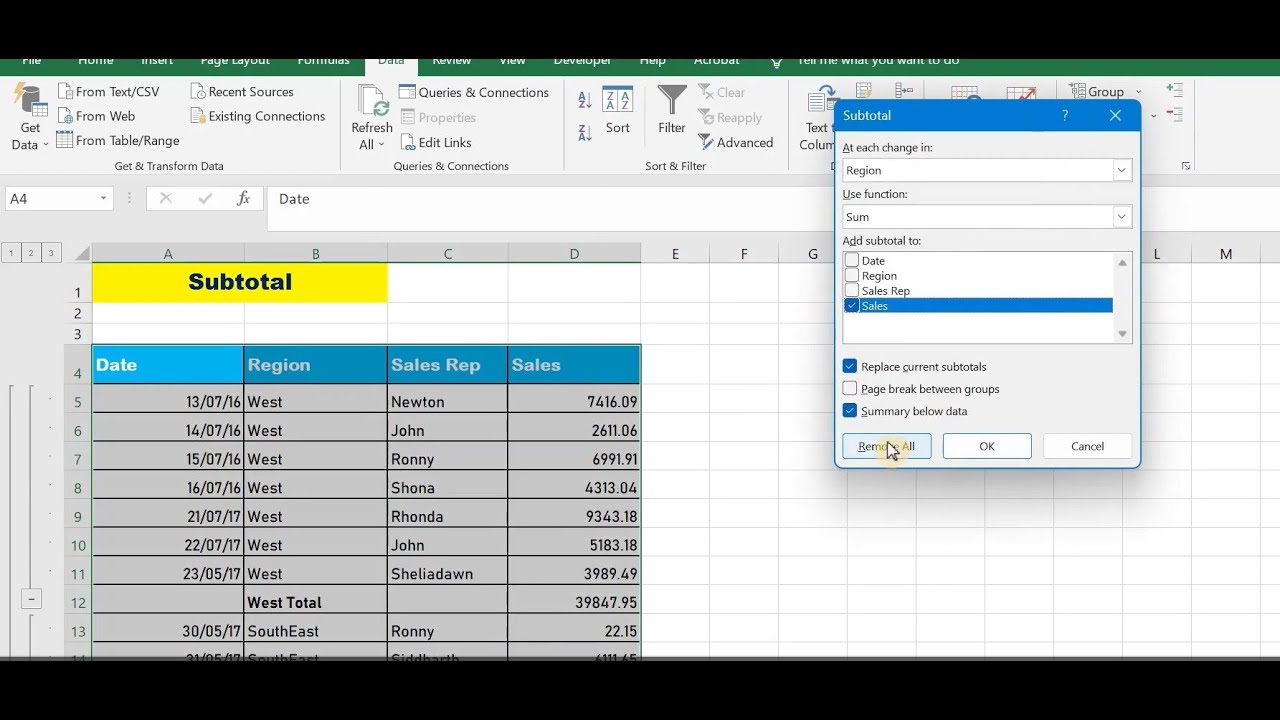The width and height of the screenshot is (1280, 720).
Task: Expand the Name Box dropdown
Action: pos(103,199)
